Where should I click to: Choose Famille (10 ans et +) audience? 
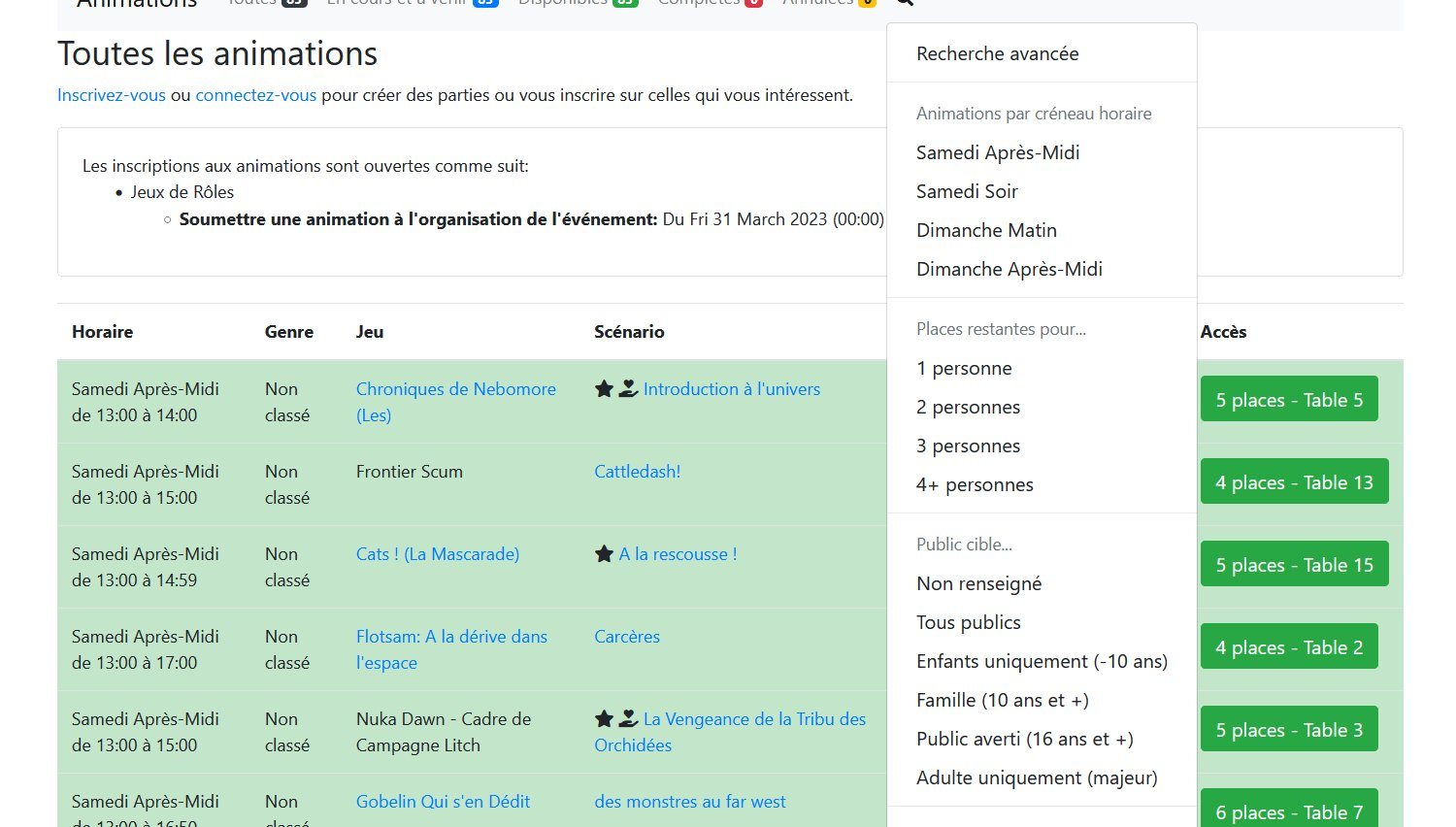click(1002, 700)
